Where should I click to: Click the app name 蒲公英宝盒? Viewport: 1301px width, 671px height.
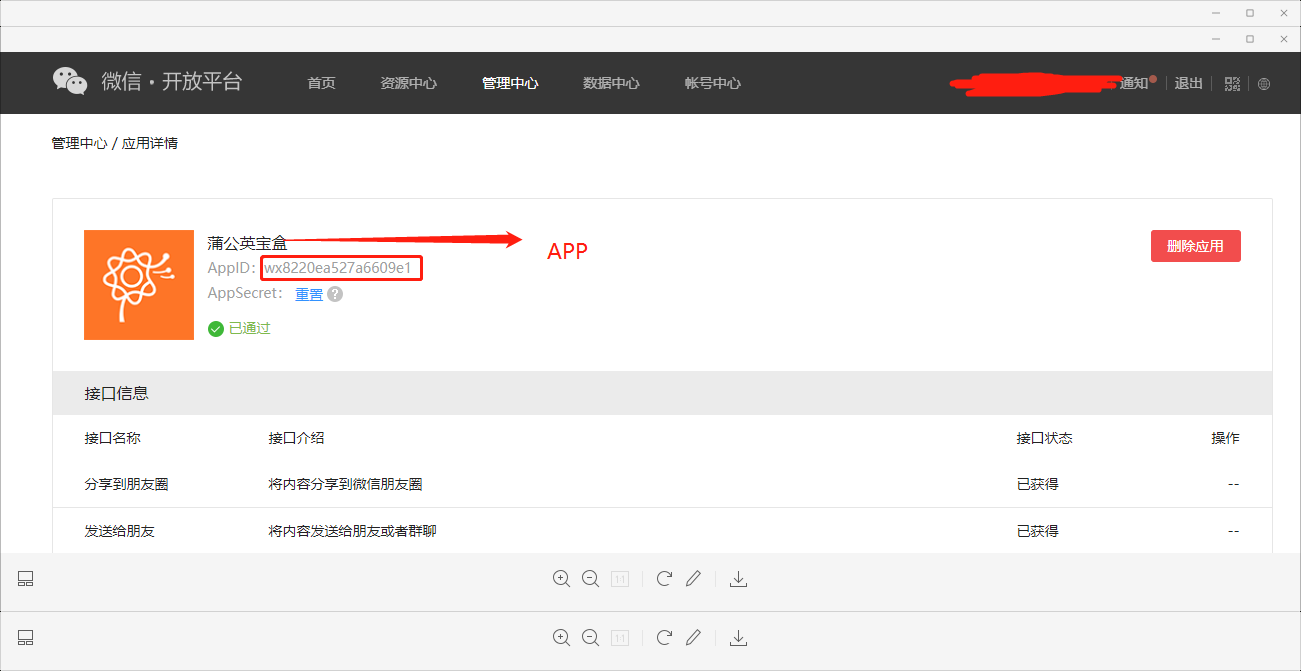pos(247,243)
